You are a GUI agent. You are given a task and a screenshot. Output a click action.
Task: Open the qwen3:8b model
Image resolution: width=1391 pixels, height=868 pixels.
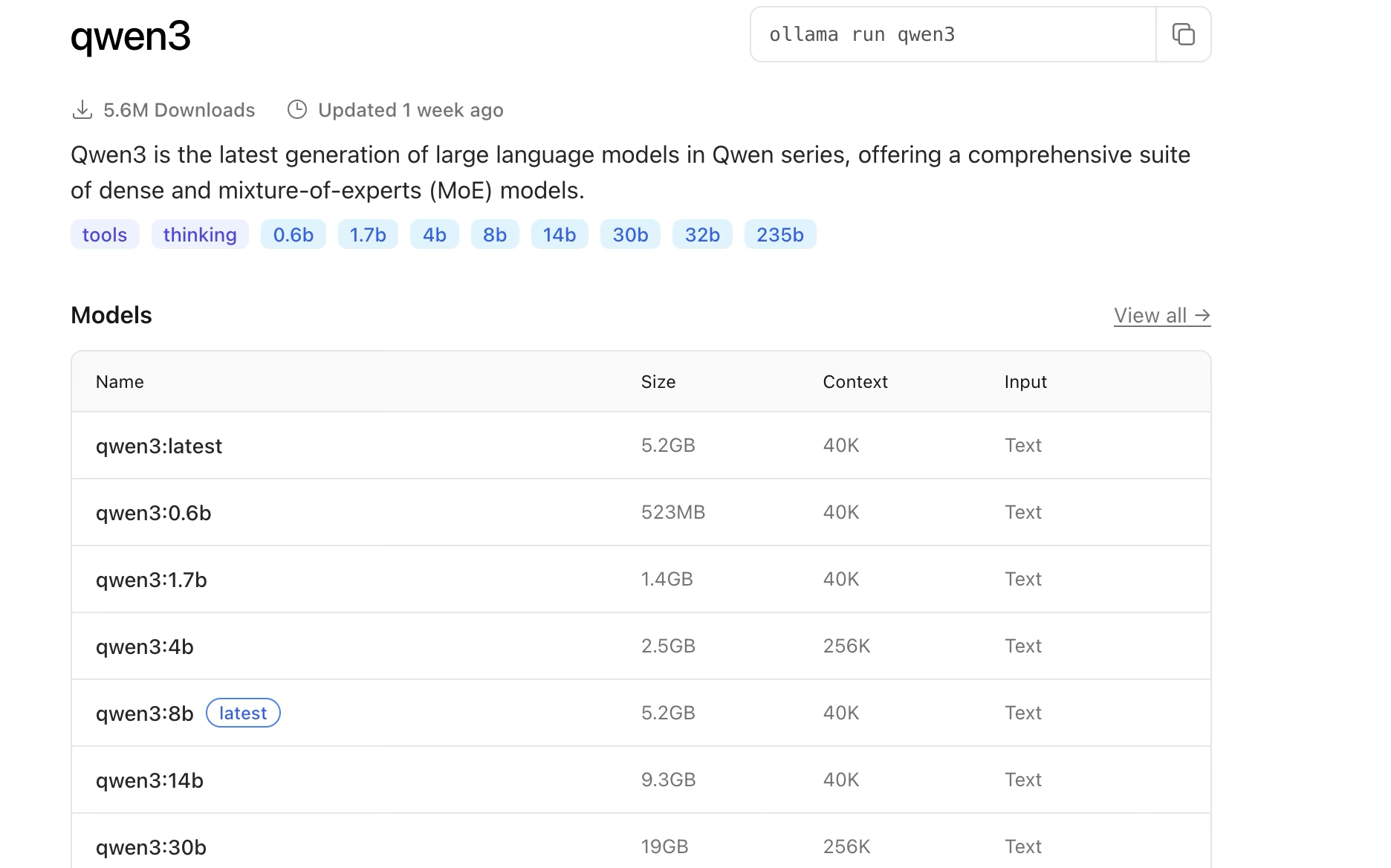(x=145, y=713)
